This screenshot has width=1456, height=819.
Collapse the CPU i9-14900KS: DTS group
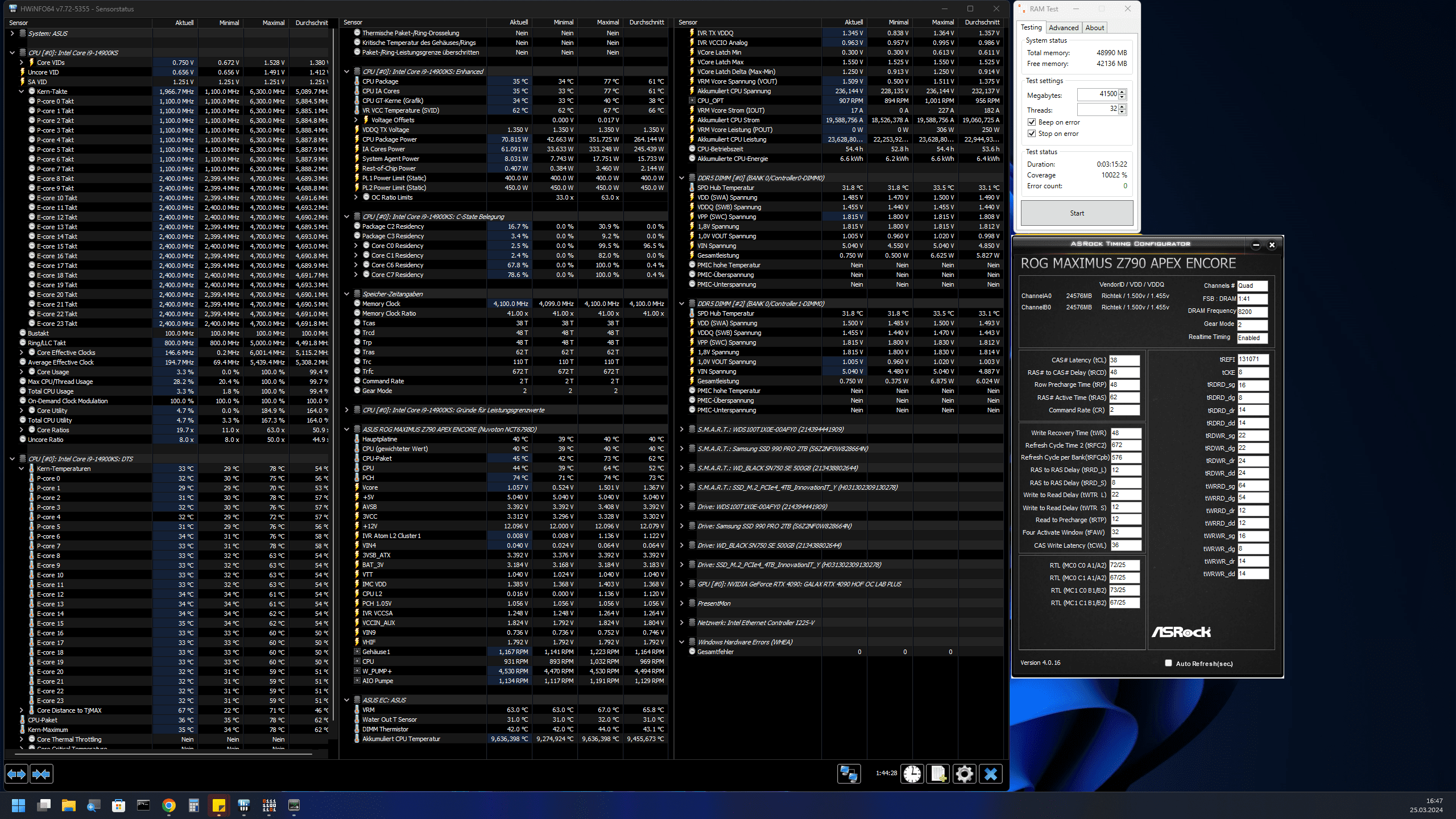[12, 459]
